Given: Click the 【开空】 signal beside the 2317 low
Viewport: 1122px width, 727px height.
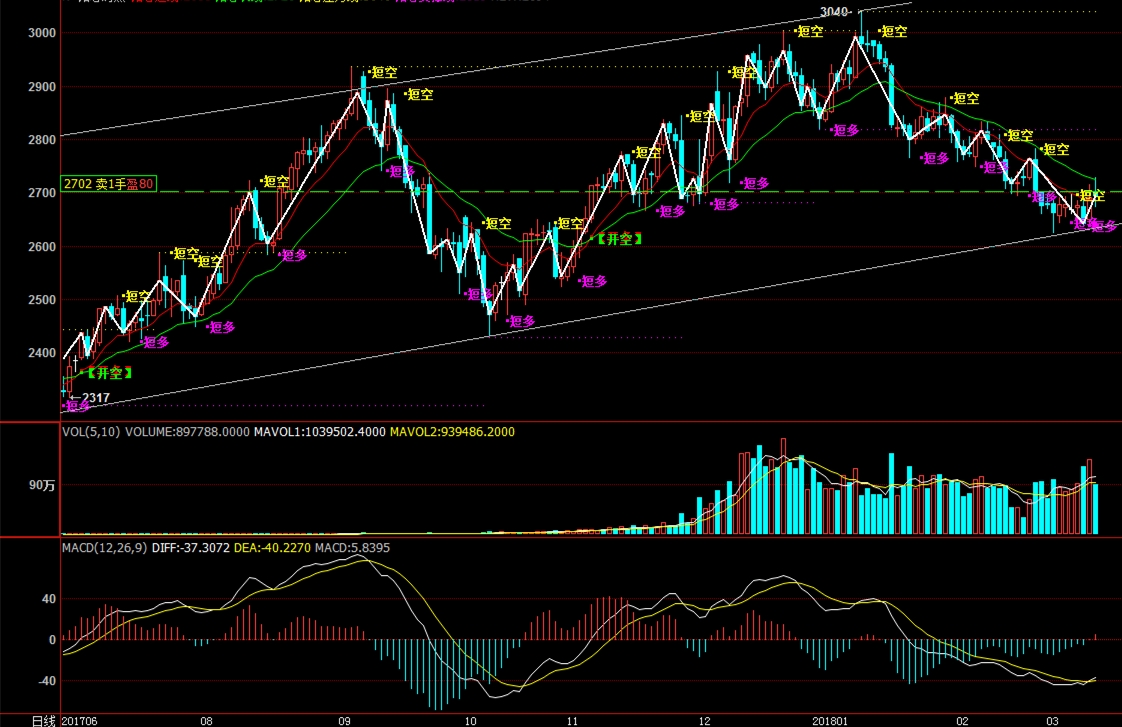Looking at the screenshot, I should tap(108, 373).
